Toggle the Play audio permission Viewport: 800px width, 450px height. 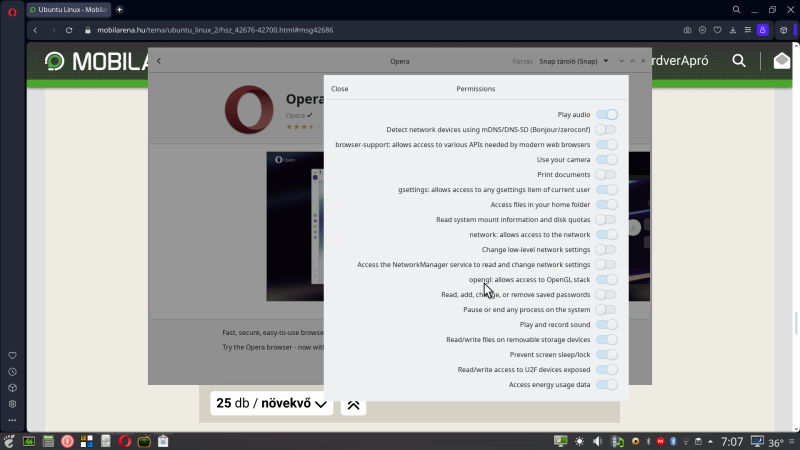(x=607, y=115)
